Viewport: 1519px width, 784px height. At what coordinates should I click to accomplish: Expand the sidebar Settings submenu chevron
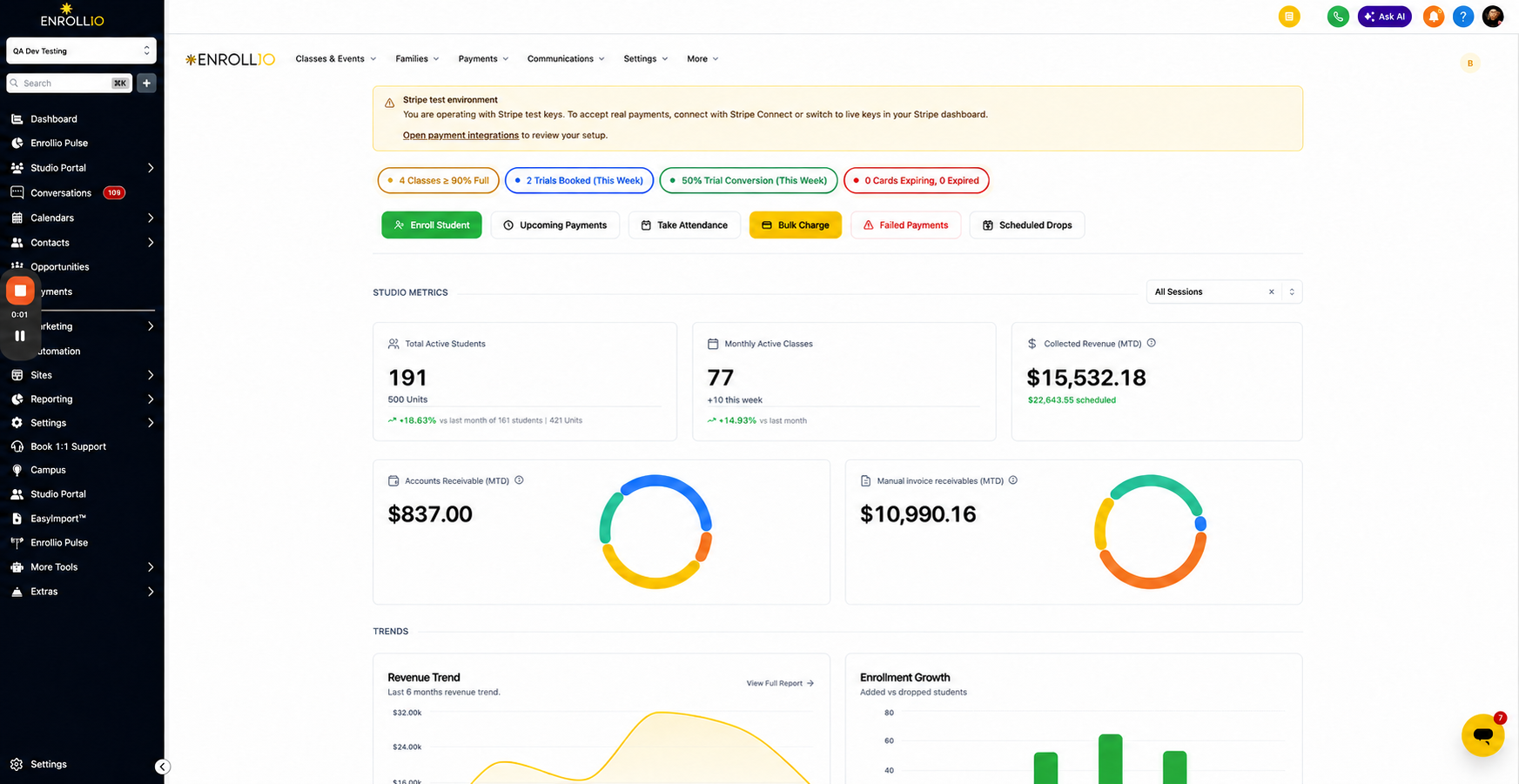[x=151, y=423]
